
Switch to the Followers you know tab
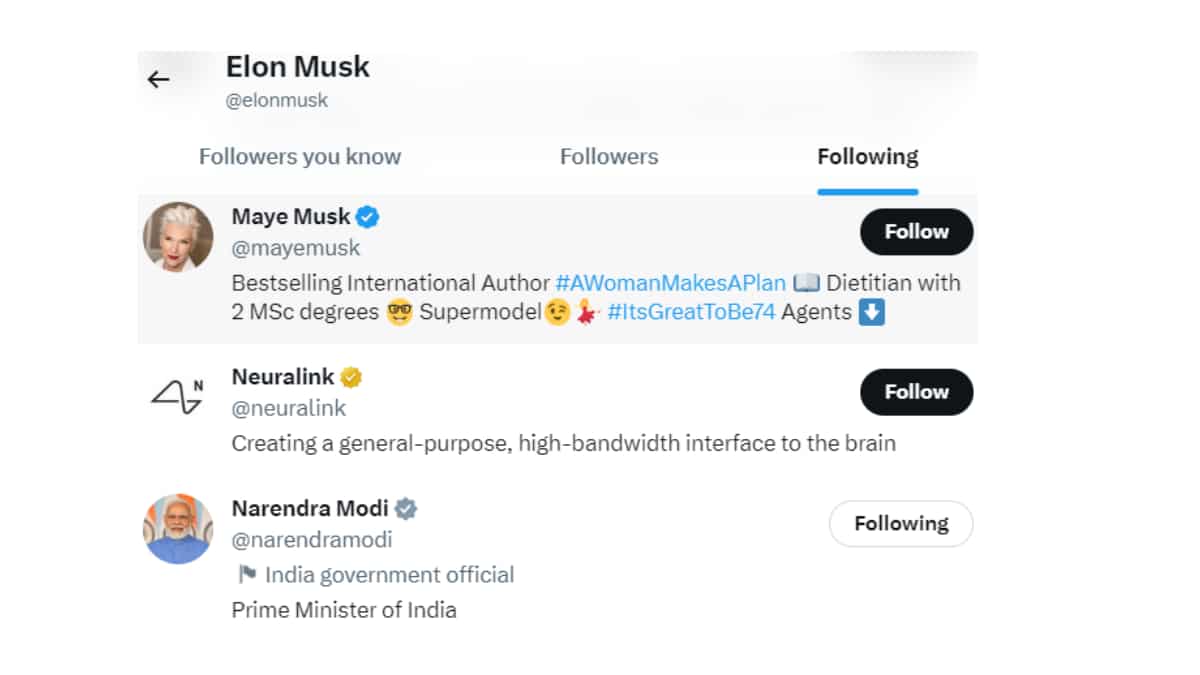[x=300, y=157]
